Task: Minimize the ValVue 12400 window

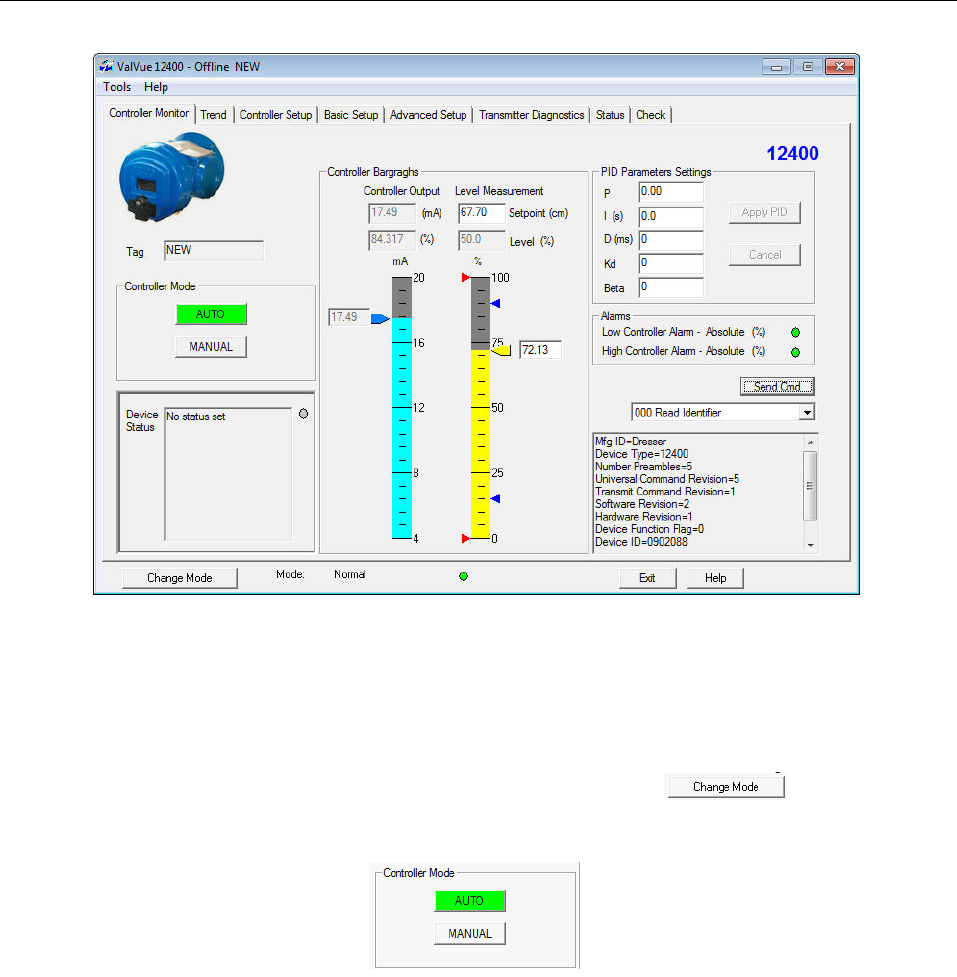Action: tap(776, 67)
